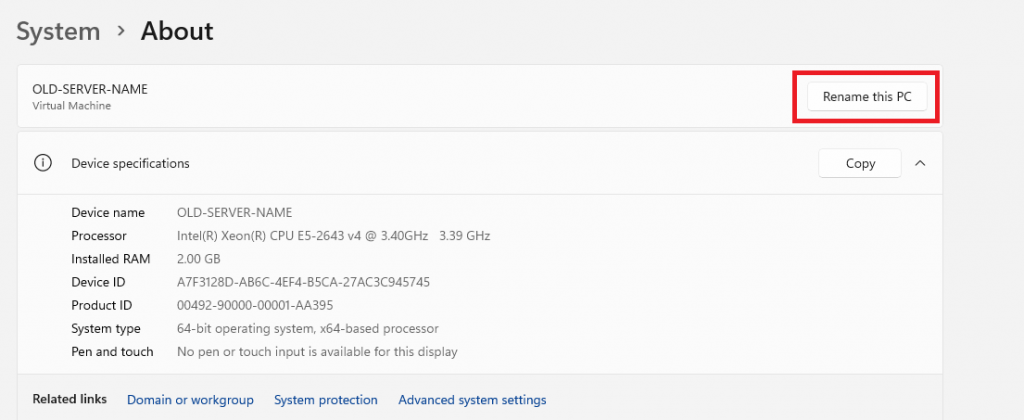Click the Device specifications header label
This screenshot has height=420, width=1024.
(131, 163)
